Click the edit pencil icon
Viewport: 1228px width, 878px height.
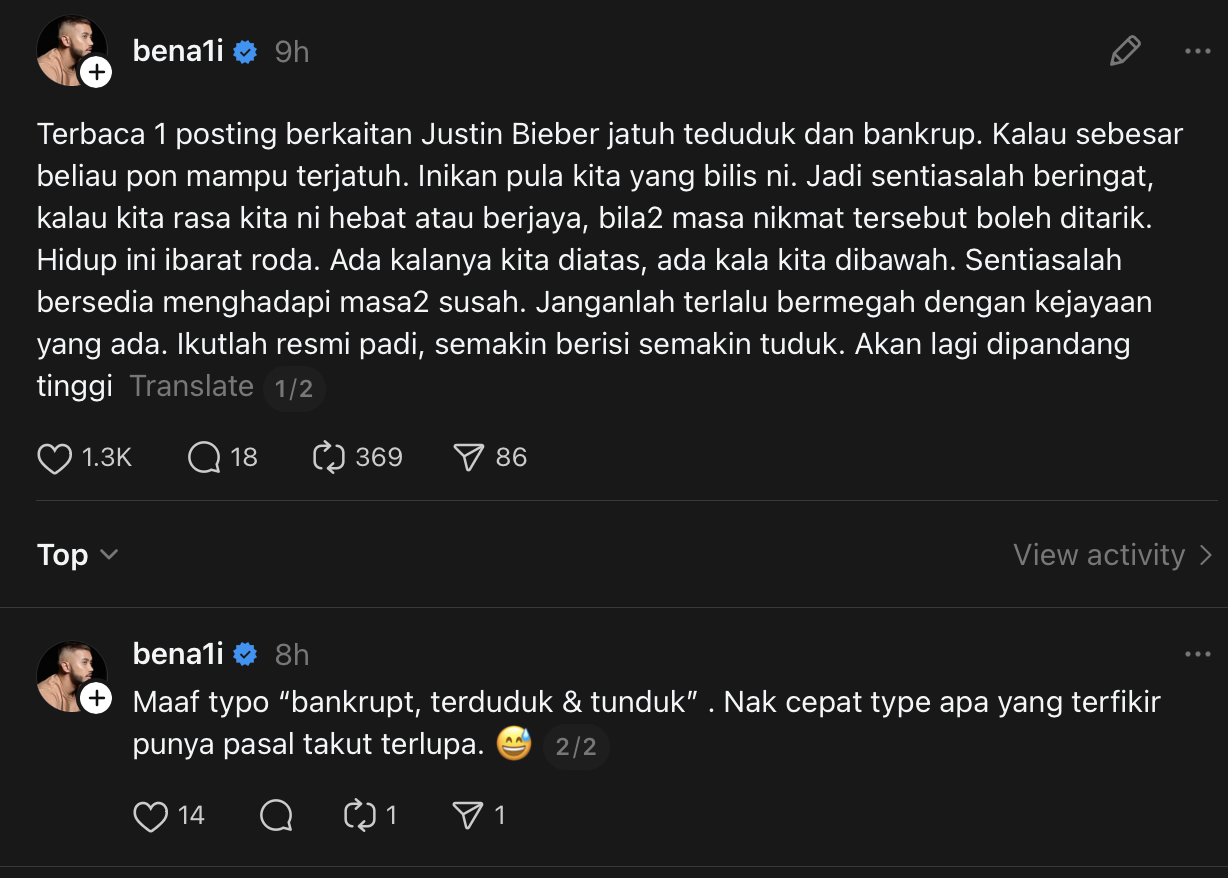[x=1125, y=51]
